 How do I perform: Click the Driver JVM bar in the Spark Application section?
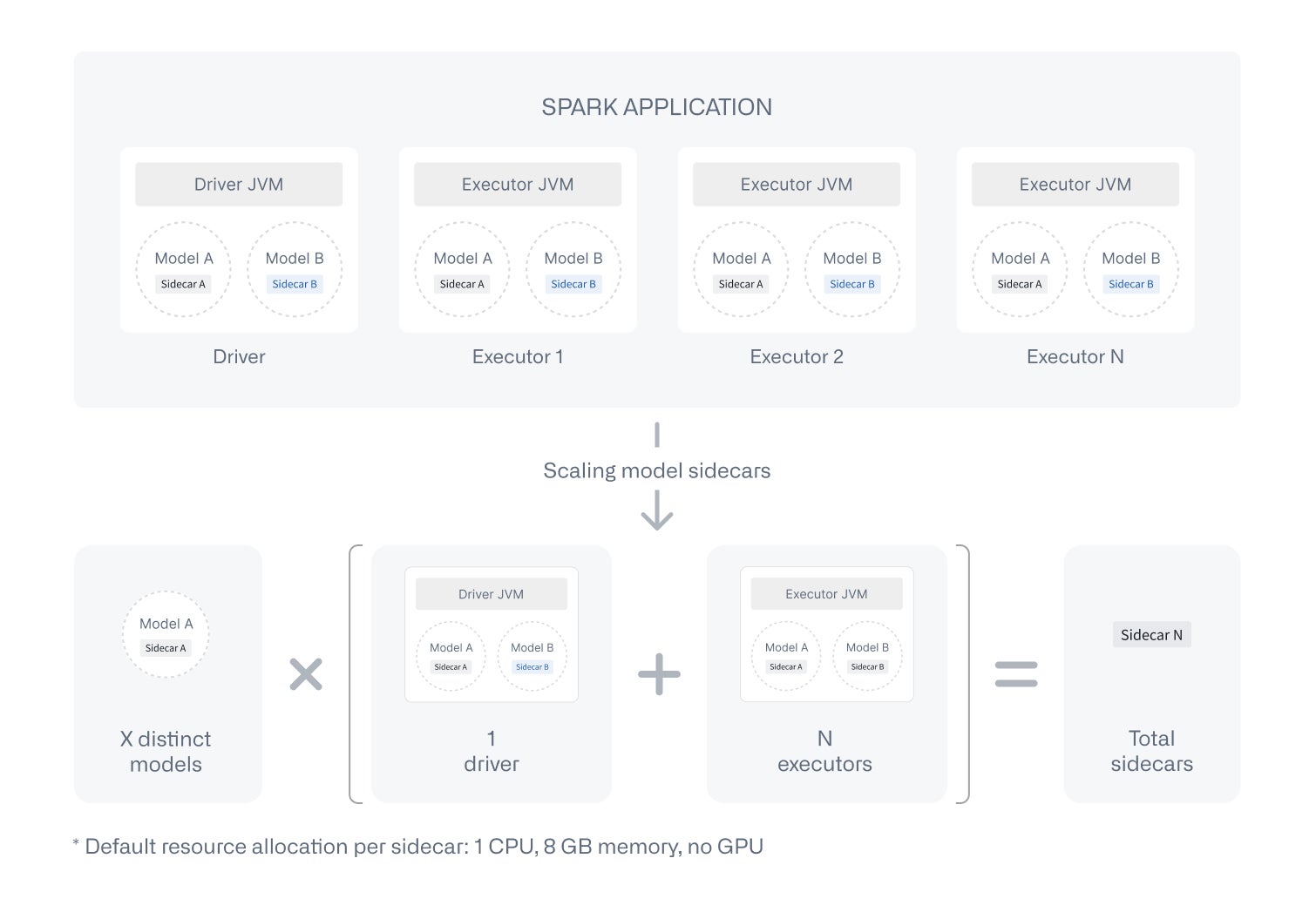coord(239,185)
